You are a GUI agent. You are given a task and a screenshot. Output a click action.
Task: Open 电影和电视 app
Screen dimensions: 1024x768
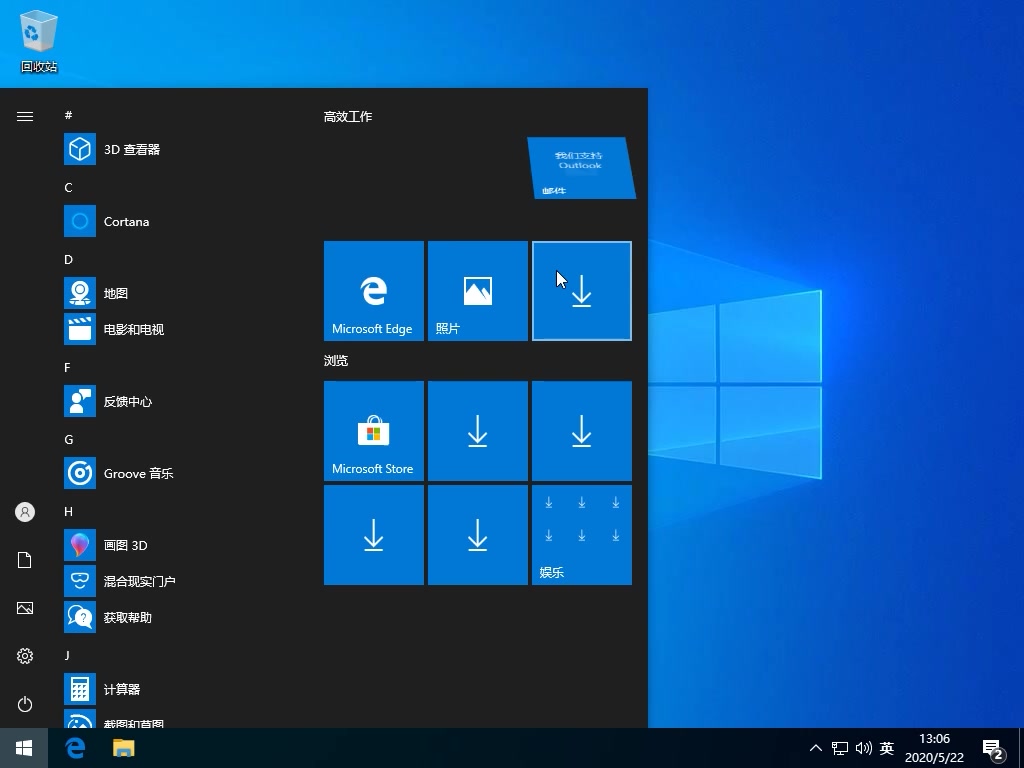(138, 329)
